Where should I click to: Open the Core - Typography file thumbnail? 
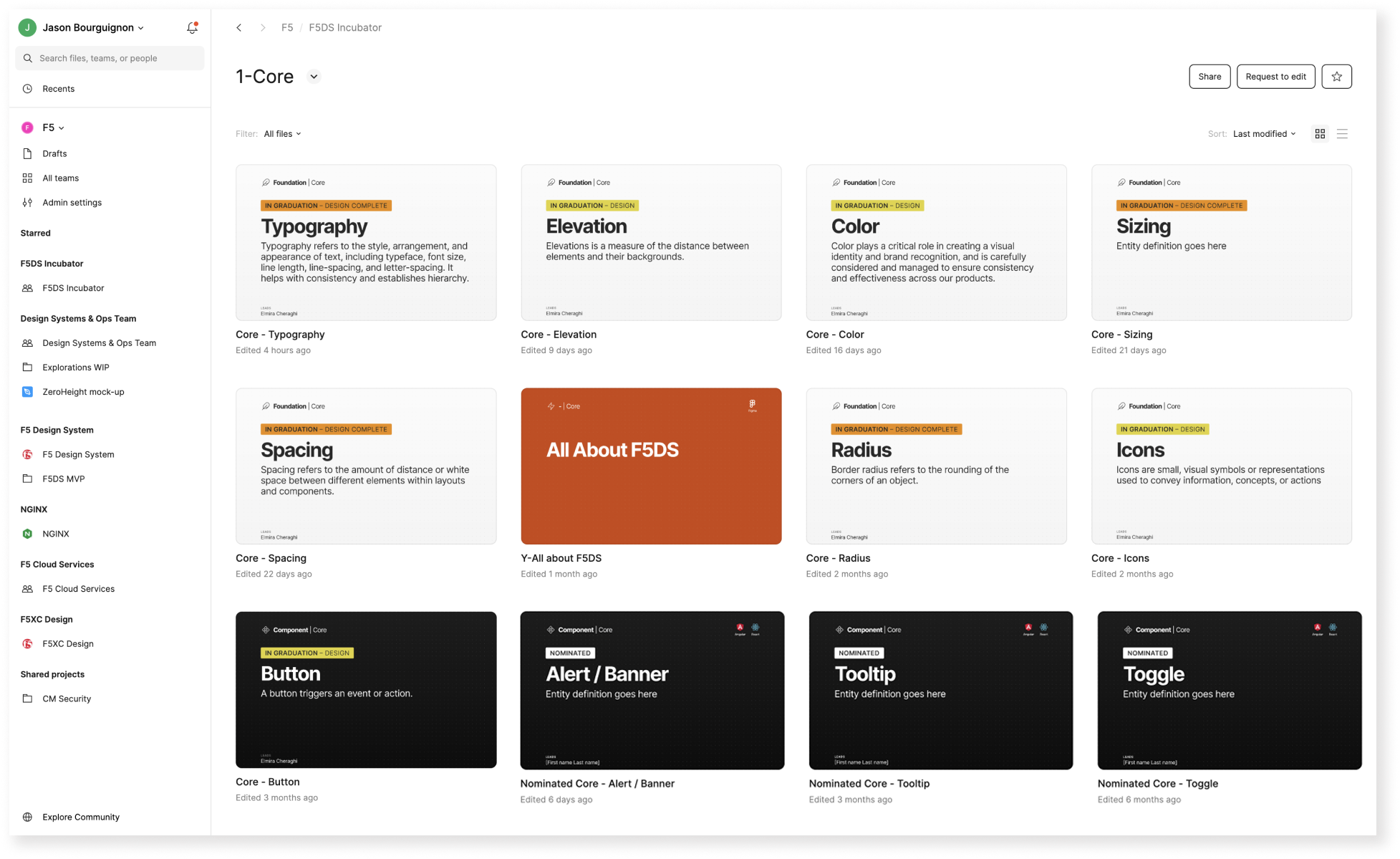point(366,242)
